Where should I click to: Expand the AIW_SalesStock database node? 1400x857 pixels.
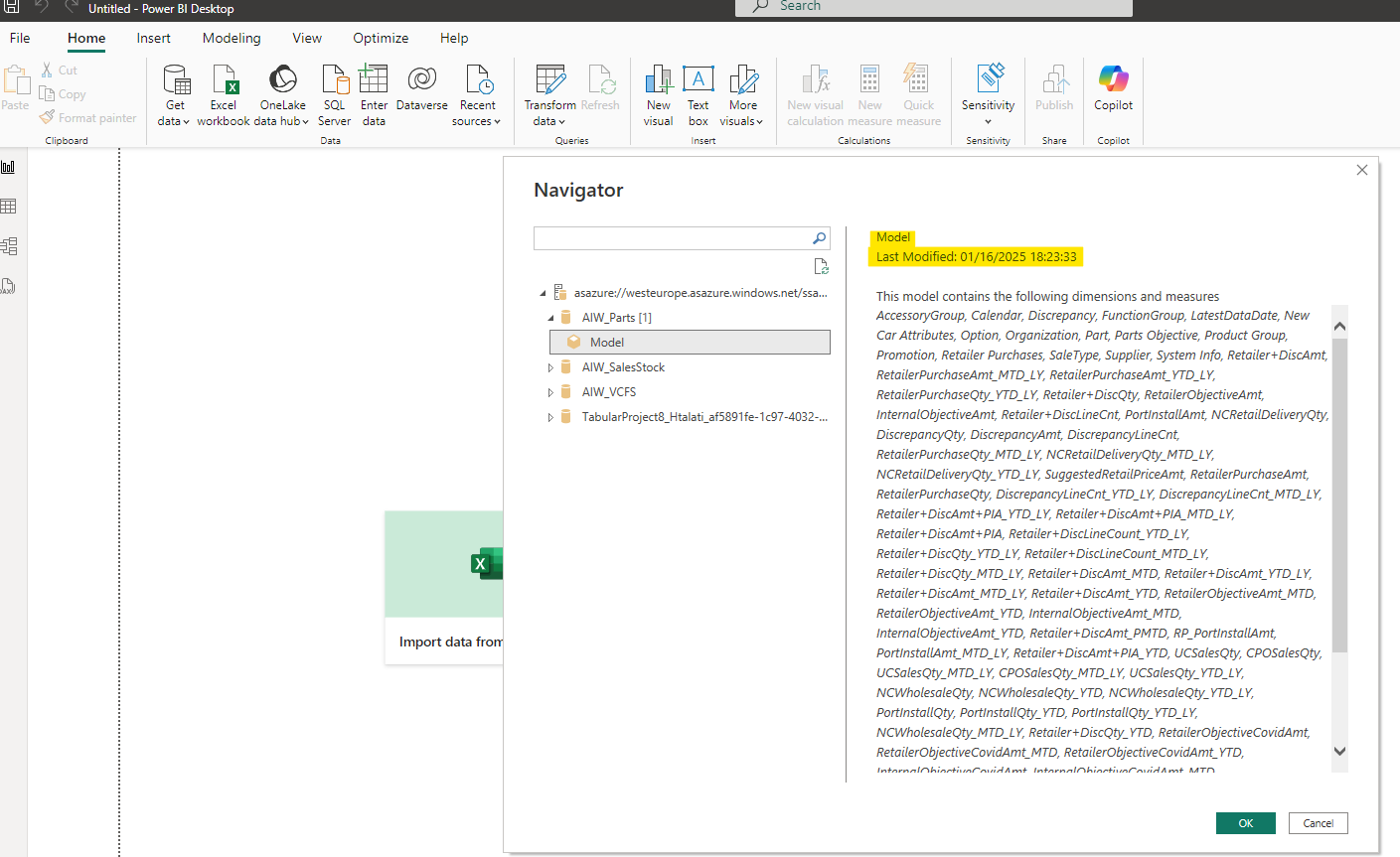pos(551,367)
